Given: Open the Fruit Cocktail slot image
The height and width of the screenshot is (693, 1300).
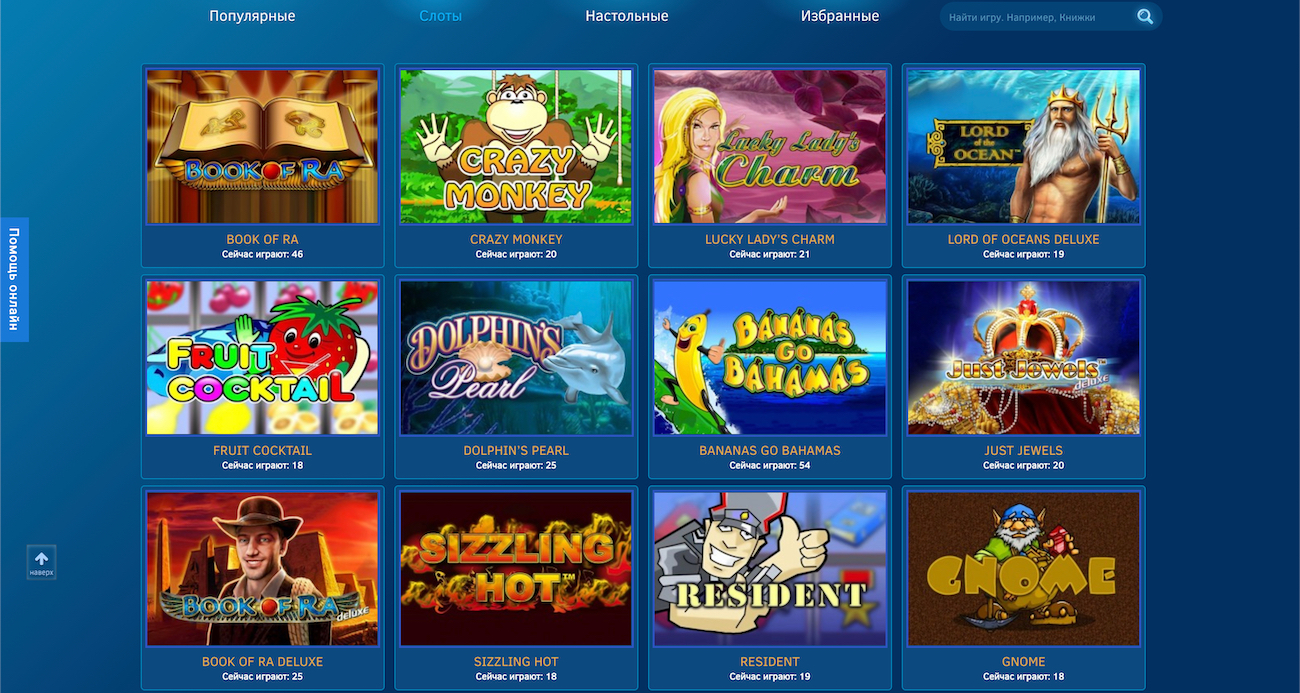Looking at the screenshot, I should pos(262,357).
